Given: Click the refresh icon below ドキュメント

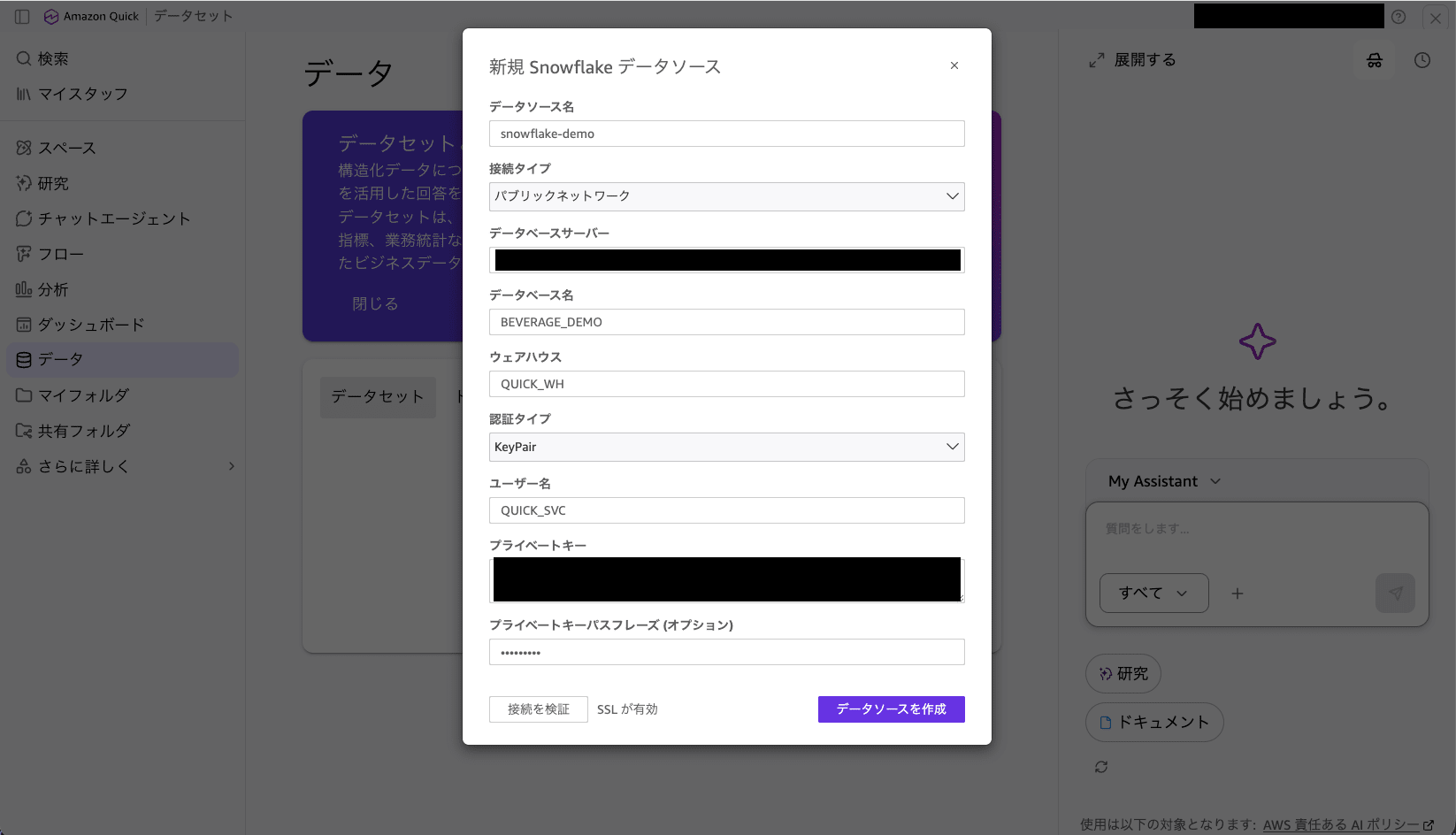Looking at the screenshot, I should pos(1101,767).
